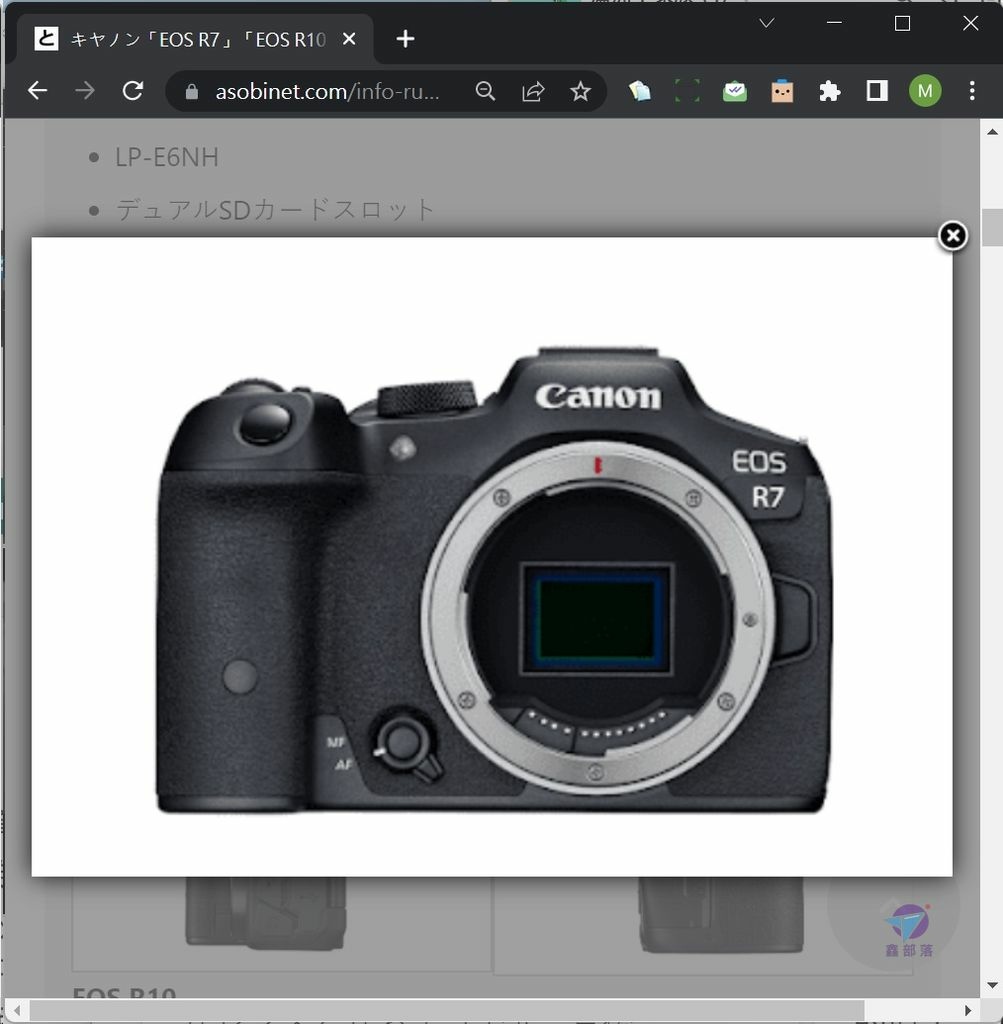
Task: Toggle the browser side panel
Action: point(877,91)
